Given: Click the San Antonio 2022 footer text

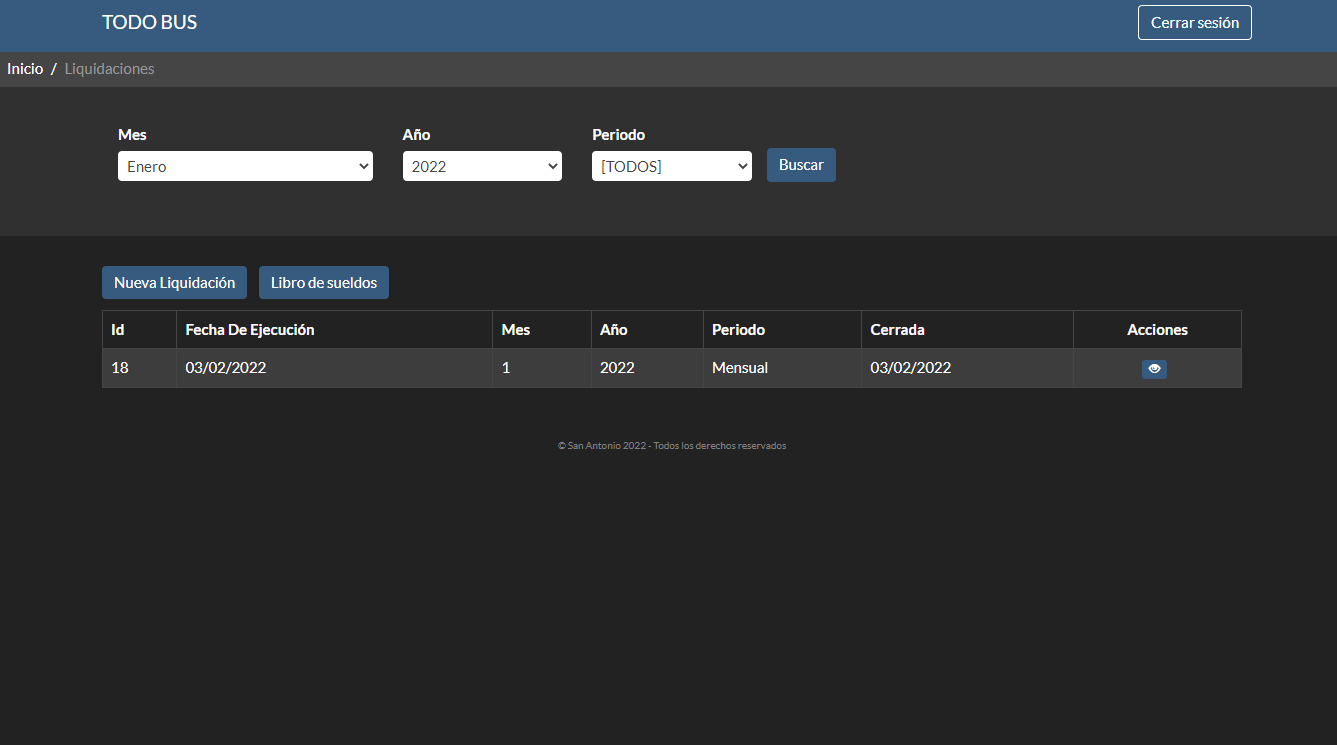Looking at the screenshot, I should (x=671, y=446).
